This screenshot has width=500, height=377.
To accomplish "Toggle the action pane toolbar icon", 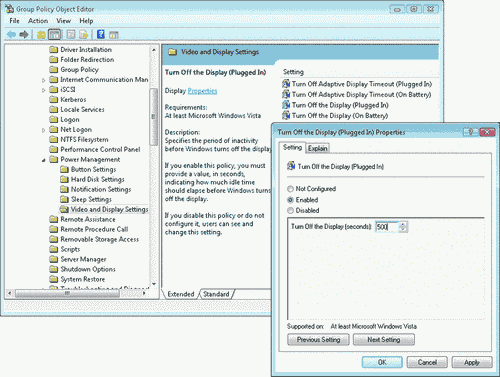I will click(114, 34).
